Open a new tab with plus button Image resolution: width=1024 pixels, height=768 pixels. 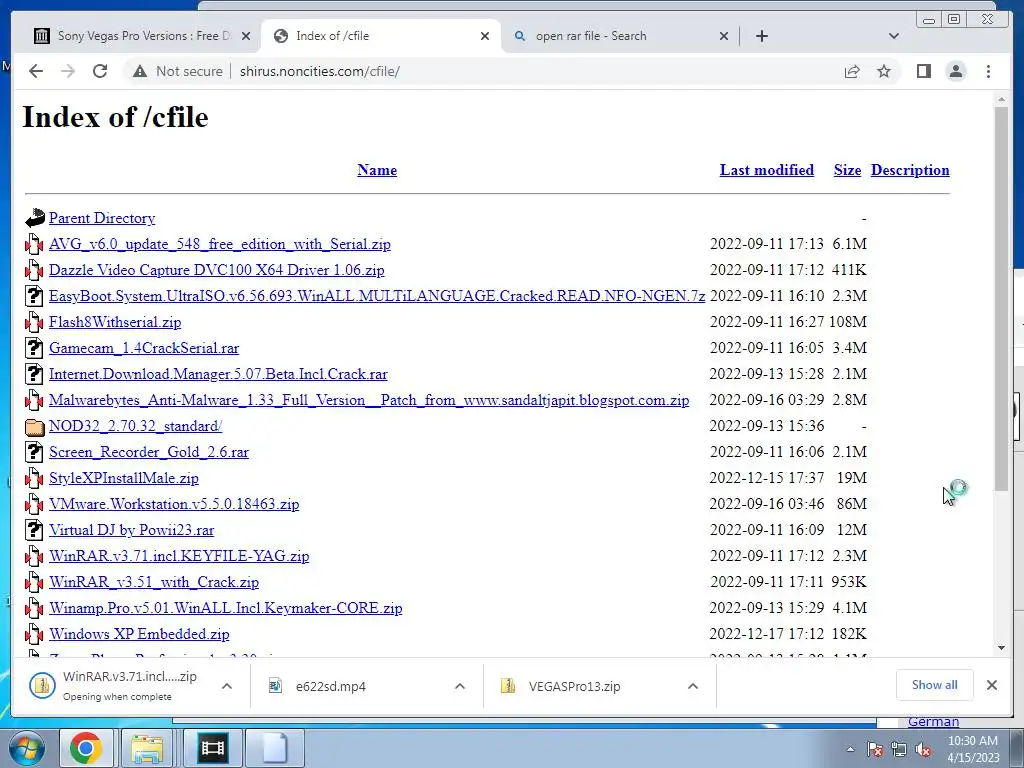point(761,36)
